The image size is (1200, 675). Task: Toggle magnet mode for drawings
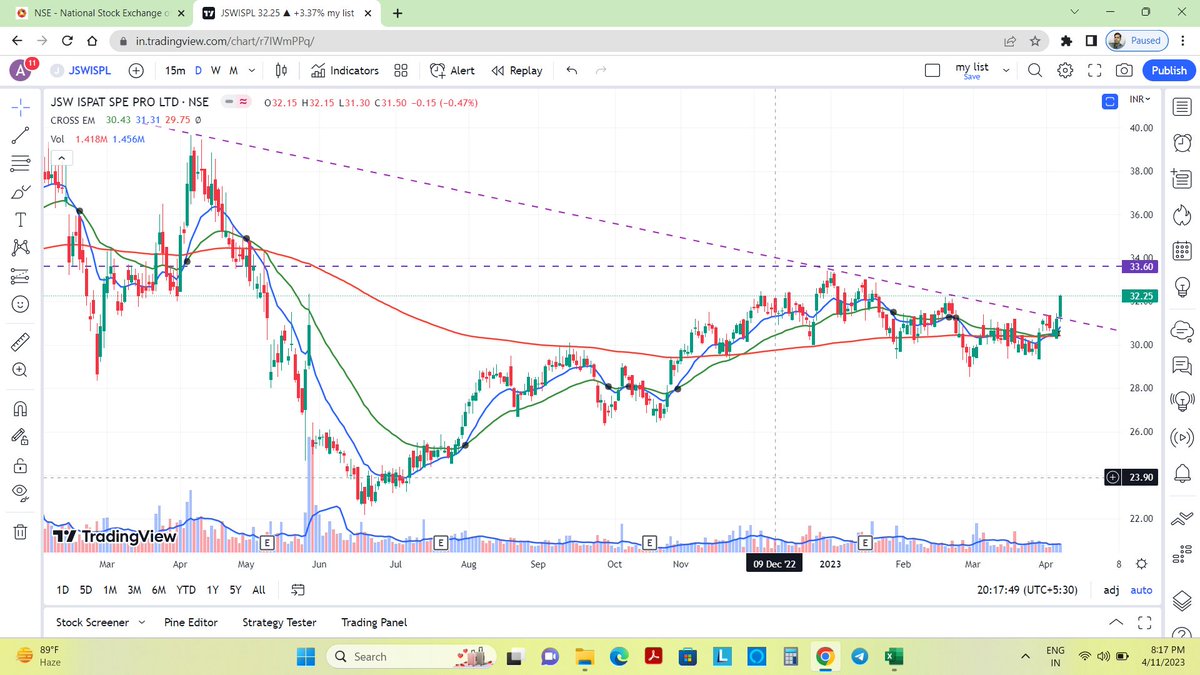coord(20,408)
